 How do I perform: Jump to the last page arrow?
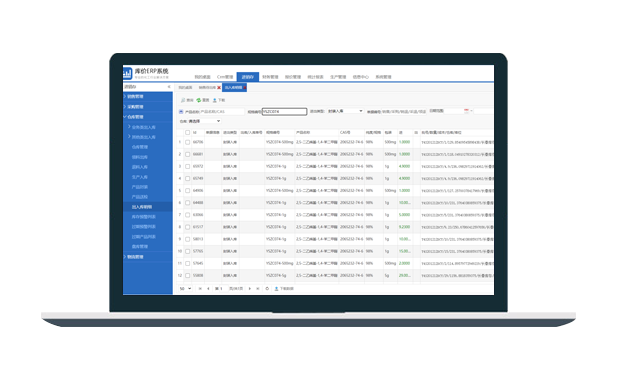point(258,289)
